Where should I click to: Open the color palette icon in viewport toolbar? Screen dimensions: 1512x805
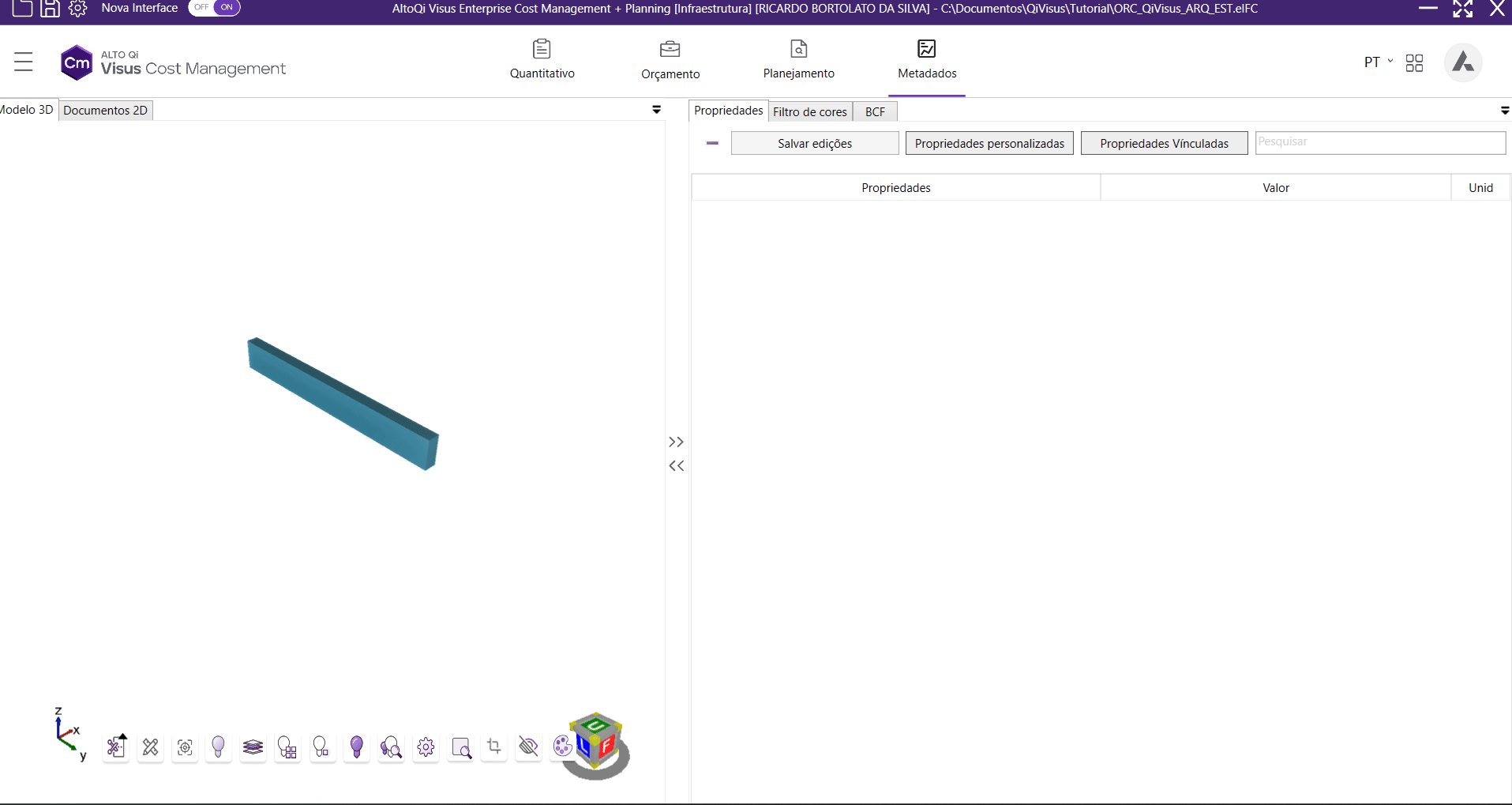coord(562,746)
